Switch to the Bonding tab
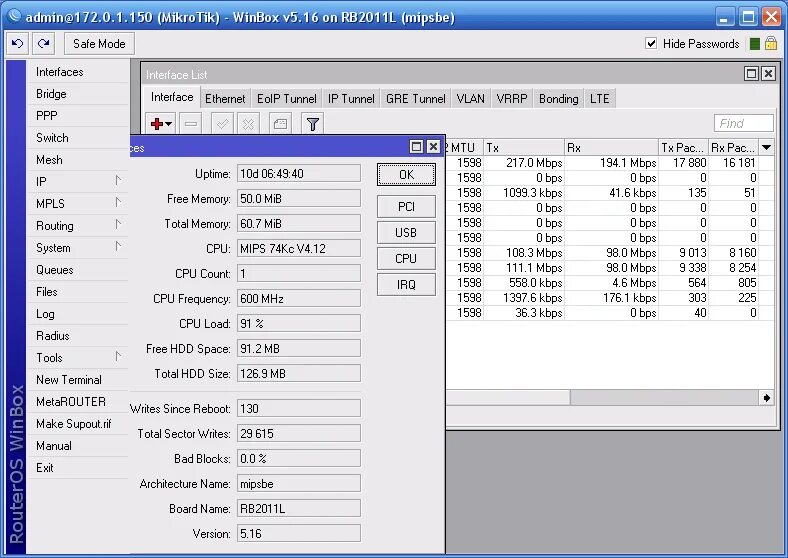The image size is (788, 558). (559, 99)
